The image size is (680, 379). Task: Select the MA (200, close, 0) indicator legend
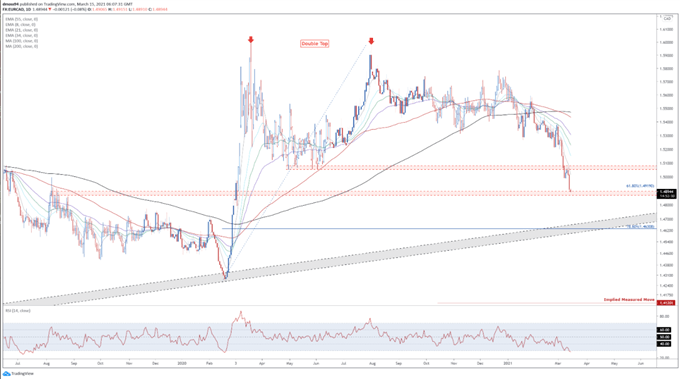(x=22, y=46)
